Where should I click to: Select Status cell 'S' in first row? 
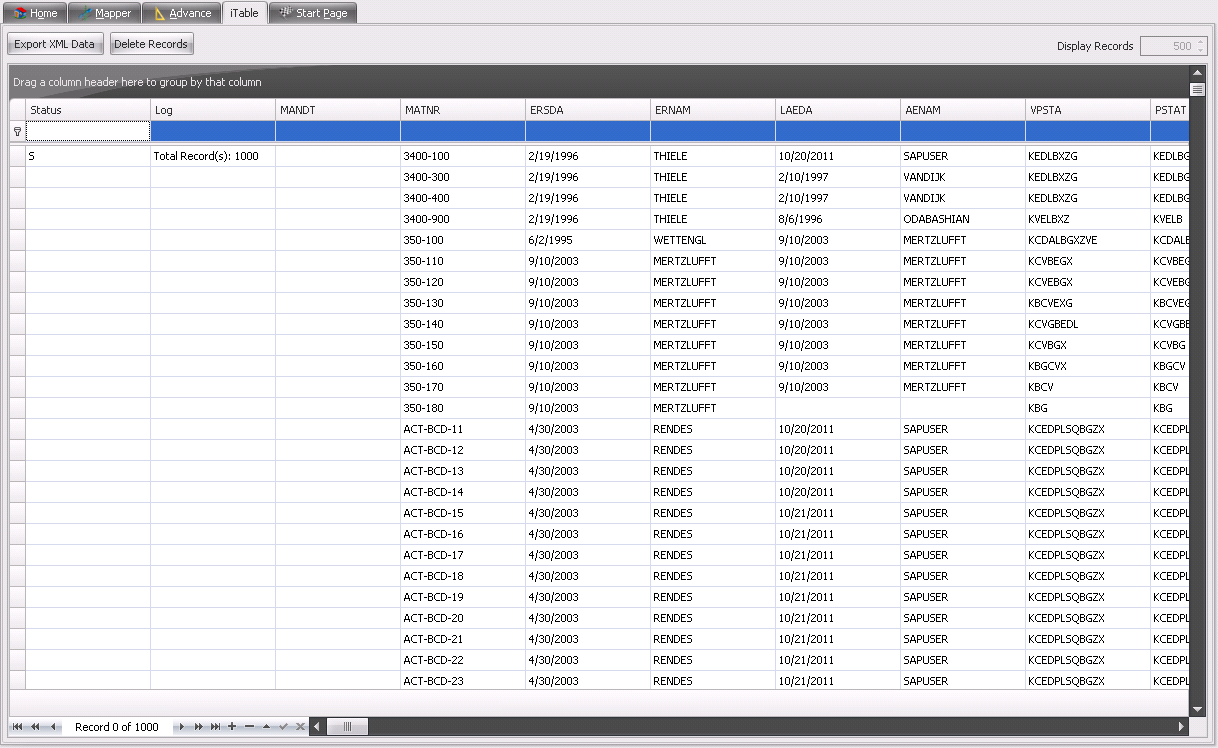[x=88, y=157]
